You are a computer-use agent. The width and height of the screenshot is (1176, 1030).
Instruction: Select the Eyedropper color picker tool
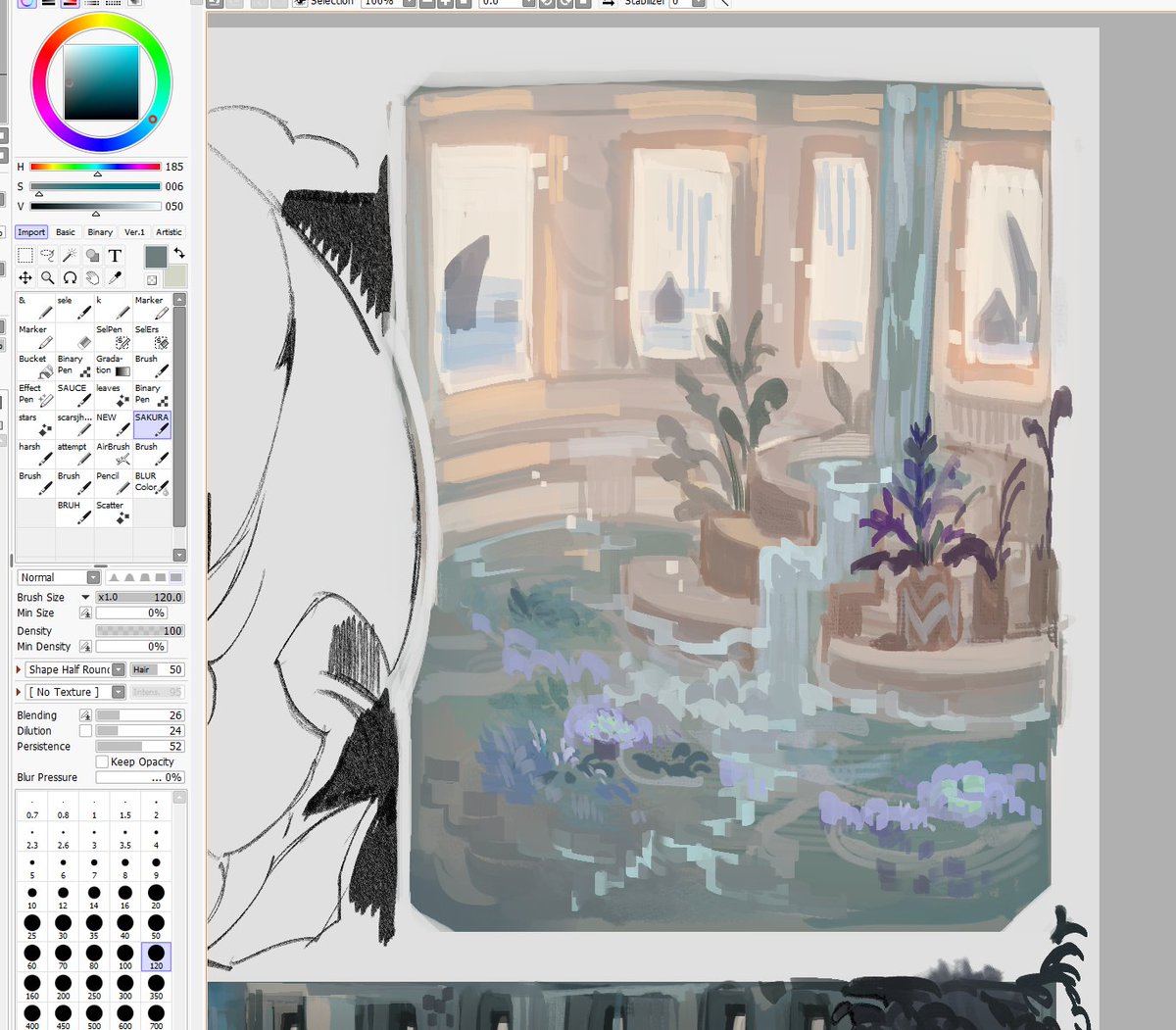point(115,278)
